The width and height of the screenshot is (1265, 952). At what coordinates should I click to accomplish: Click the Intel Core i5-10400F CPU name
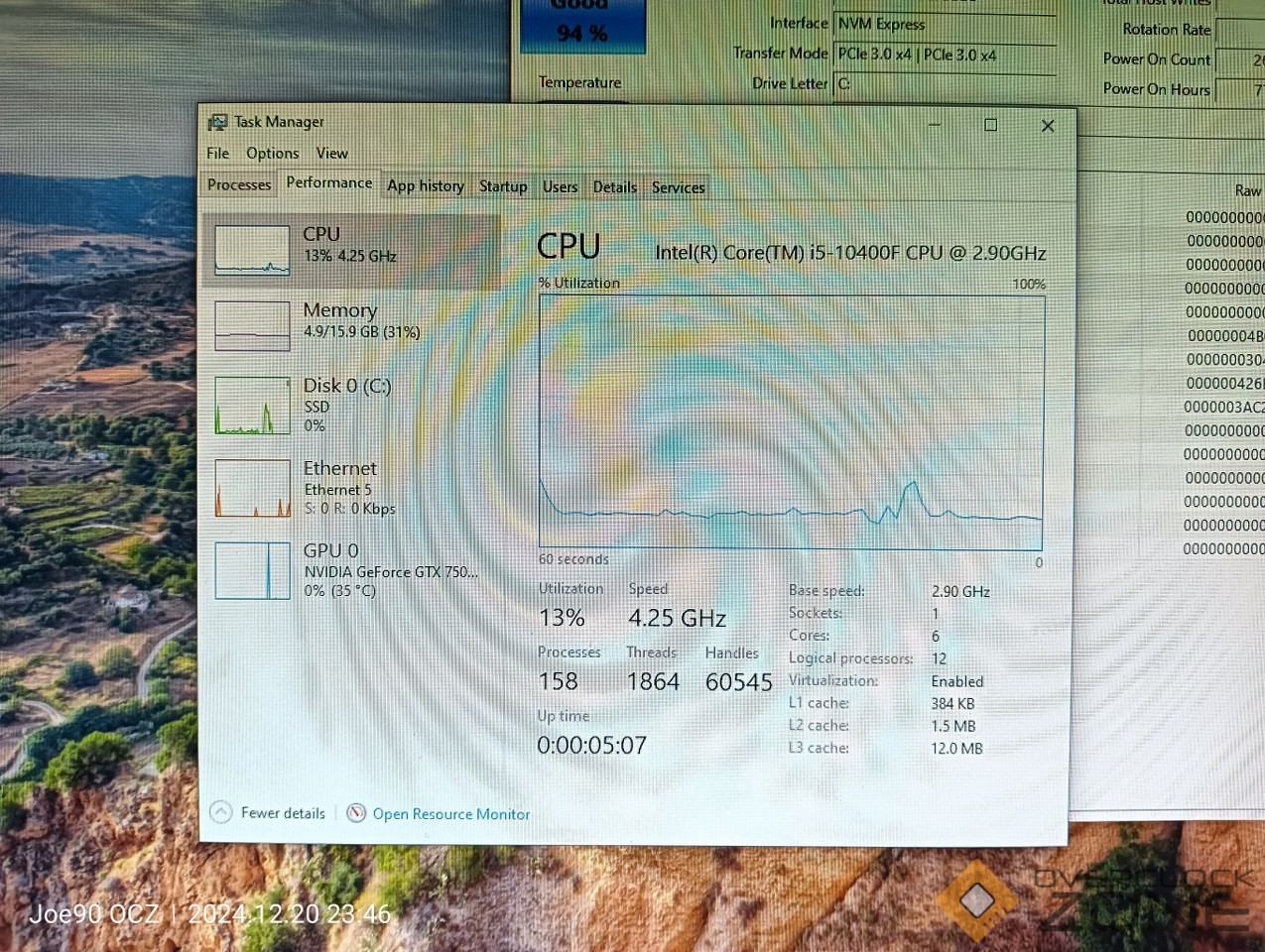pyautogui.click(x=850, y=253)
